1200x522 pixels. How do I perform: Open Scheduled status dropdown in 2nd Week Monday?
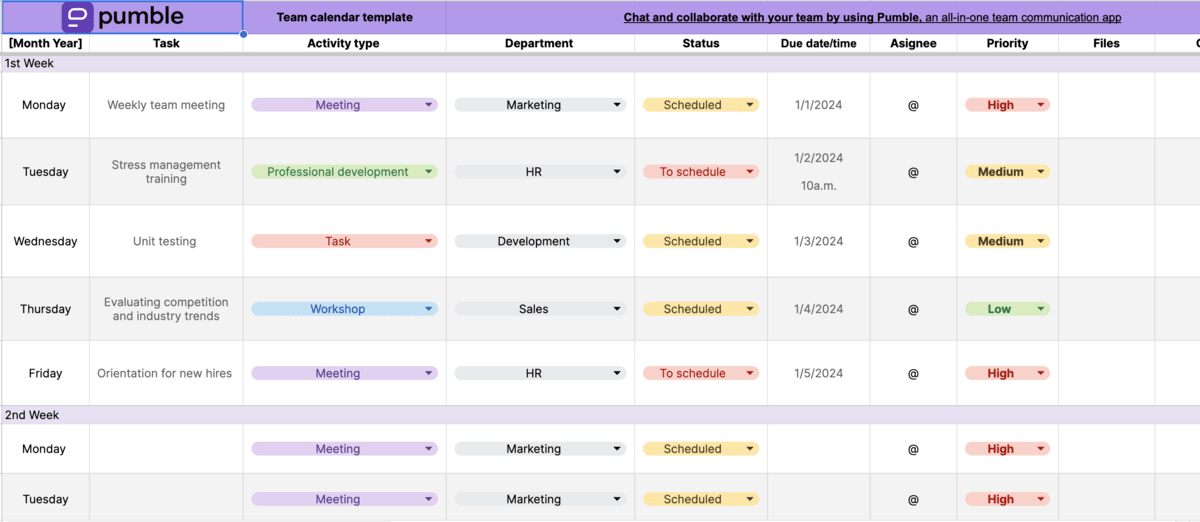coord(701,449)
